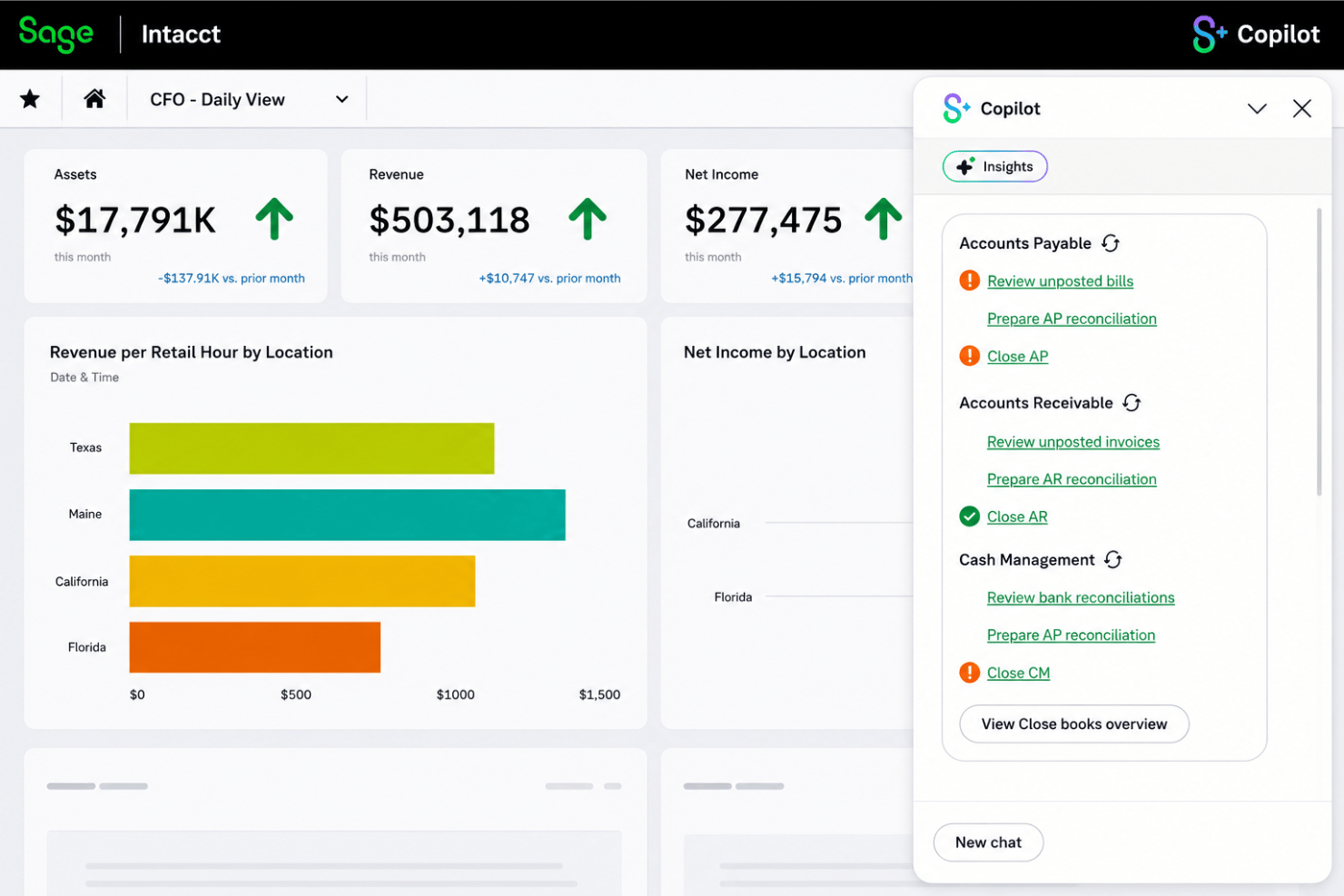
Task: Close the Copilot panel
Action: [x=1301, y=108]
